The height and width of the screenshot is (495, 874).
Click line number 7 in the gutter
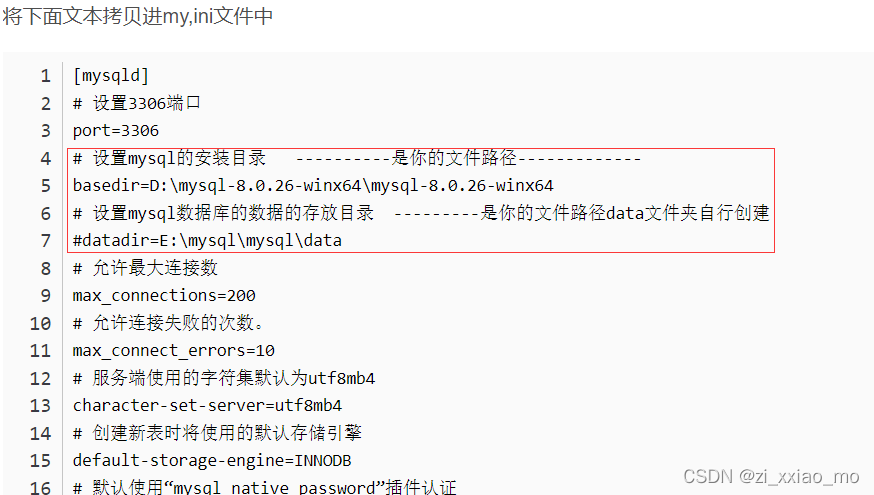[x=46, y=241]
